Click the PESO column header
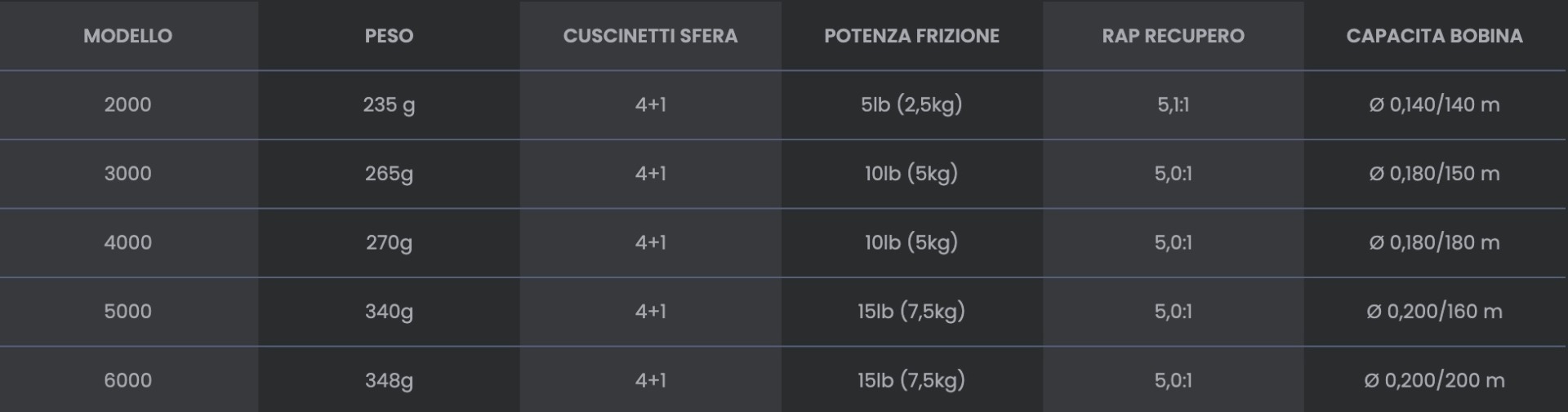Viewport: 1568px width, 412px height. [x=389, y=36]
